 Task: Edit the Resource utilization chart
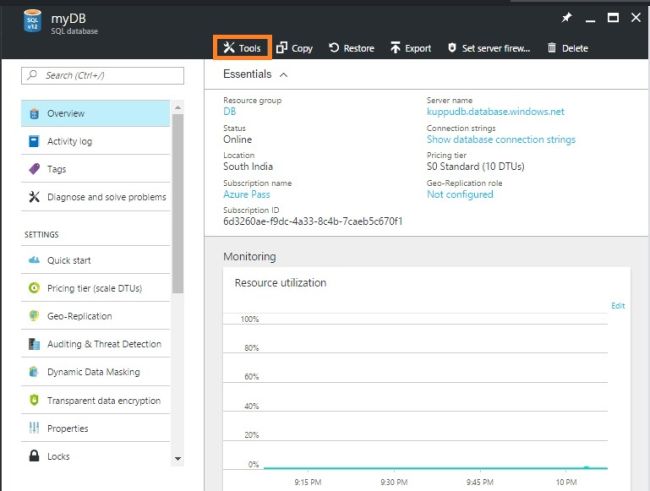(x=617, y=306)
